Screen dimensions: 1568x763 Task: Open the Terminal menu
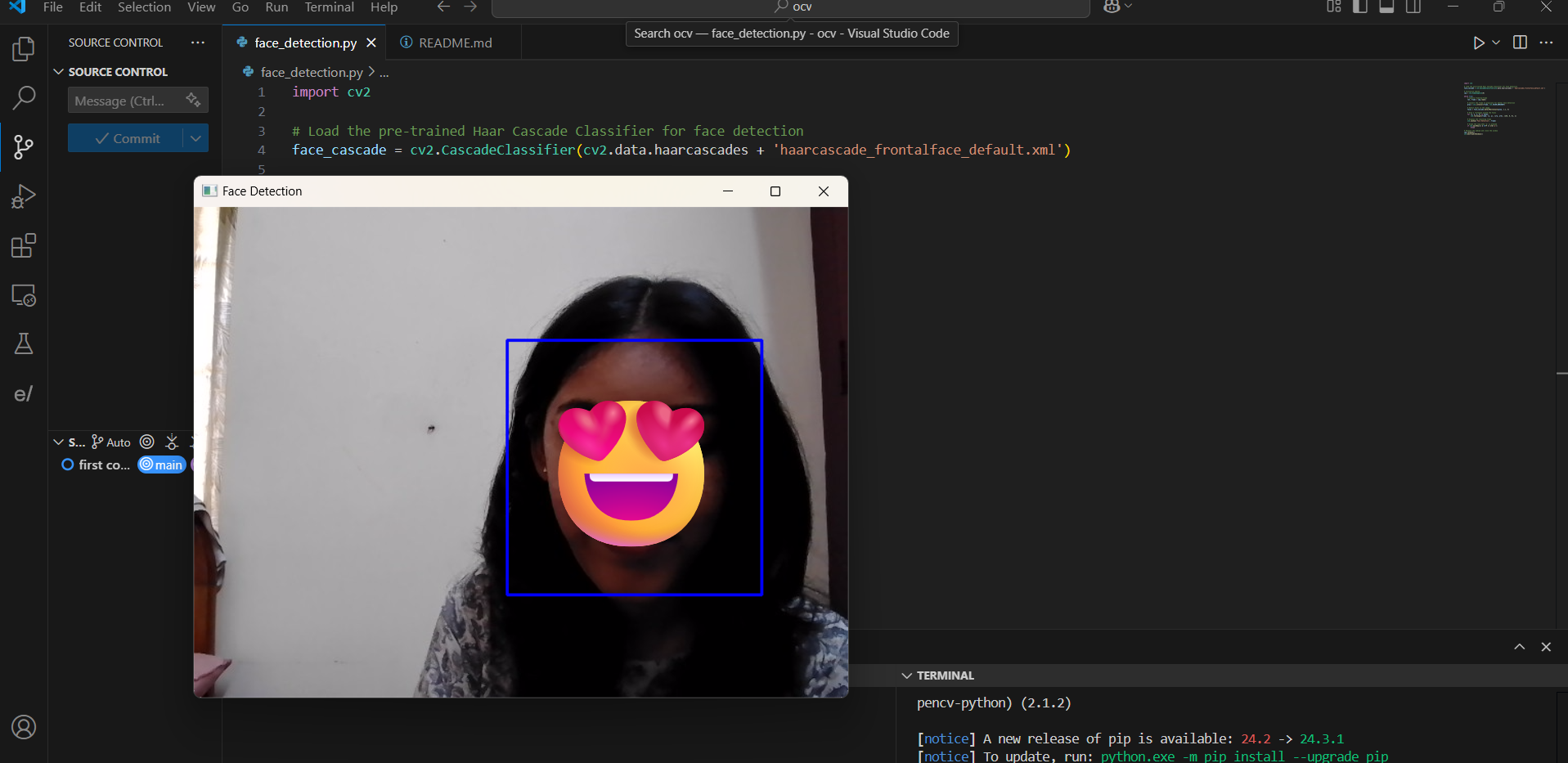(x=330, y=7)
